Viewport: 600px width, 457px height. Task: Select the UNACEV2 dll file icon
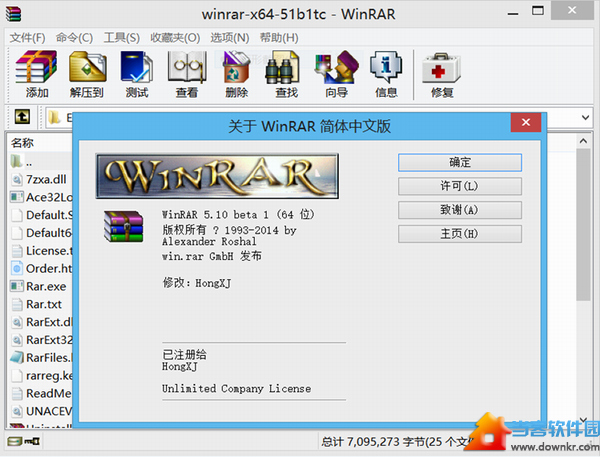[x=16, y=411]
